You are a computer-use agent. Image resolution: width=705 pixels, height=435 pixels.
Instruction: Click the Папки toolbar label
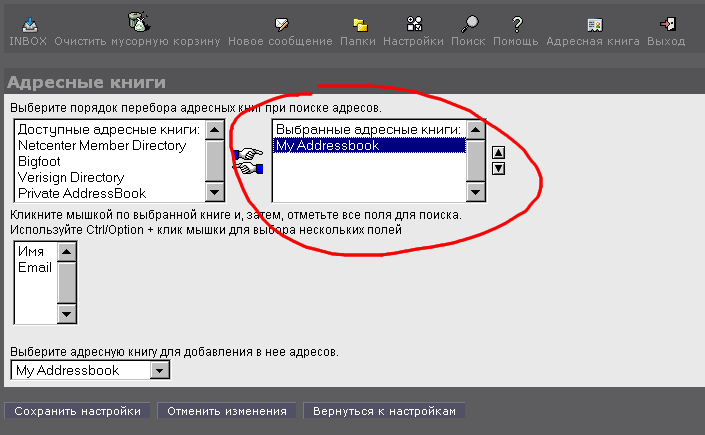[357, 41]
